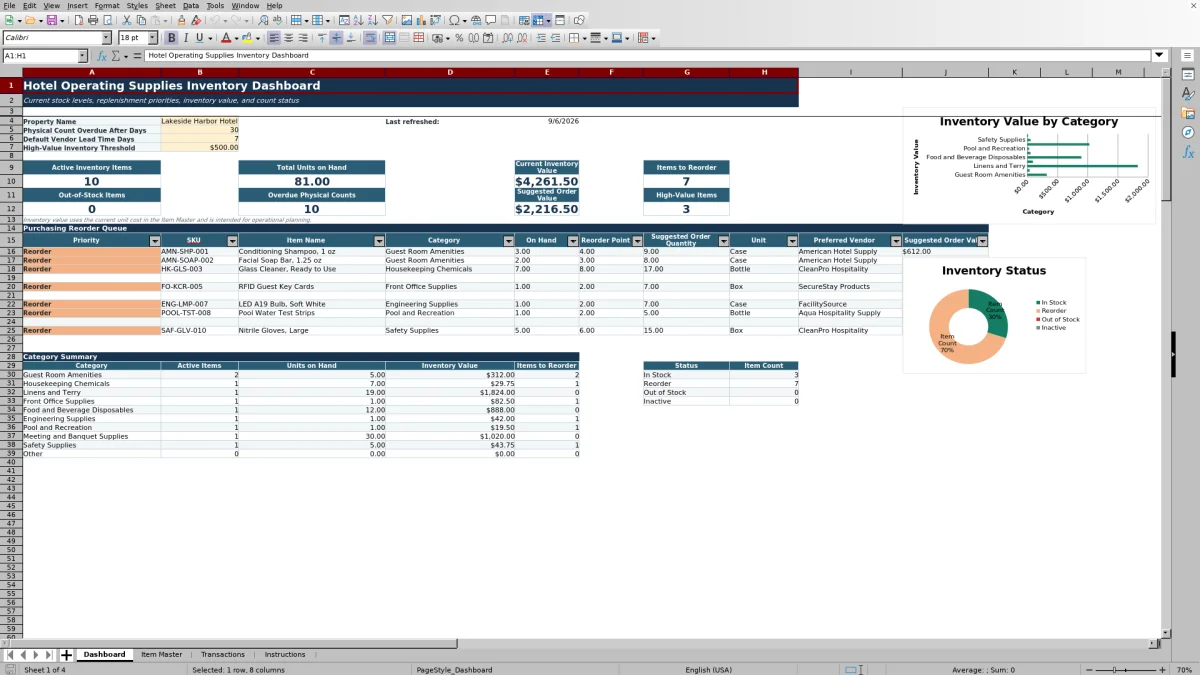The height and width of the screenshot is (675, 1200).
Task: Switch to the Item Master sheet tab
Action: point(161,655)
